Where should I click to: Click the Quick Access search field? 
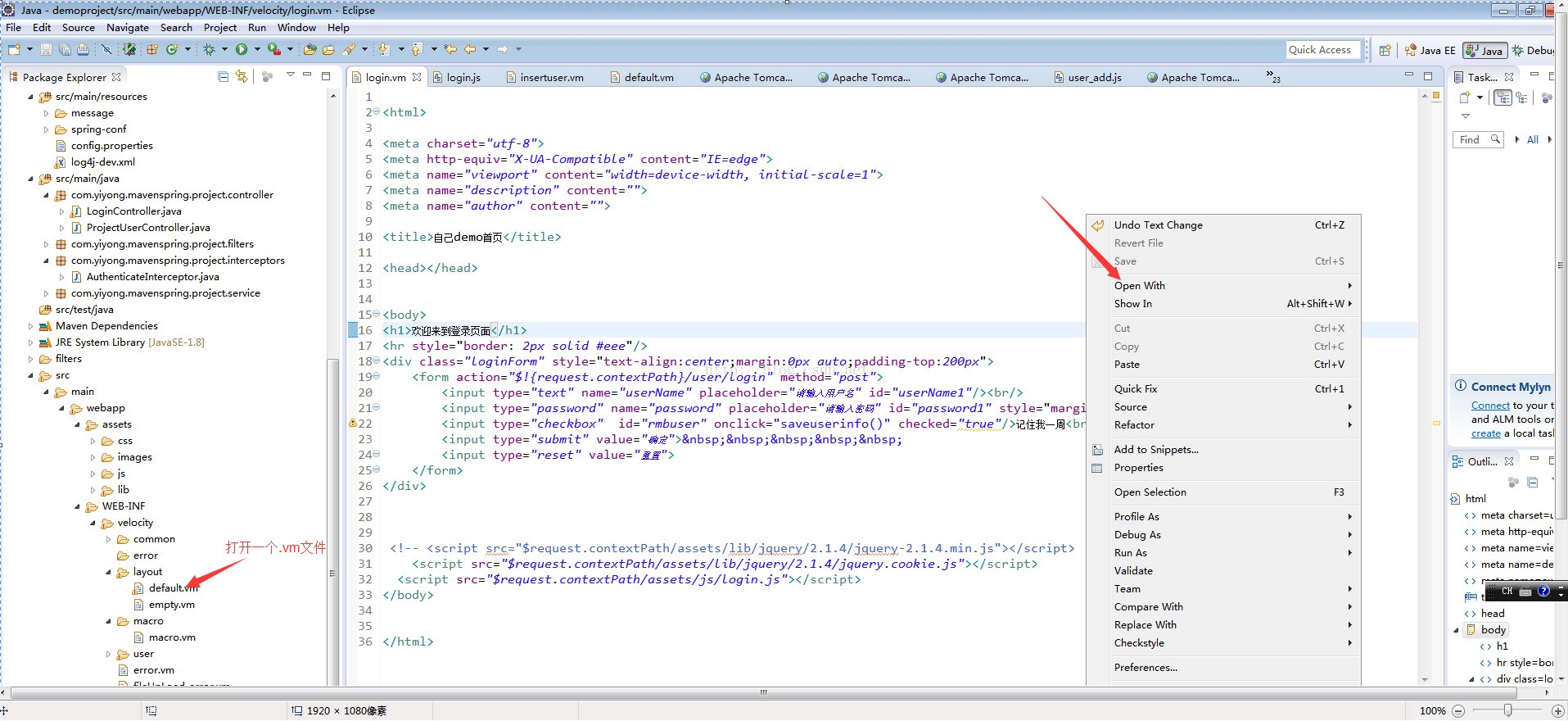(1323, 50)
